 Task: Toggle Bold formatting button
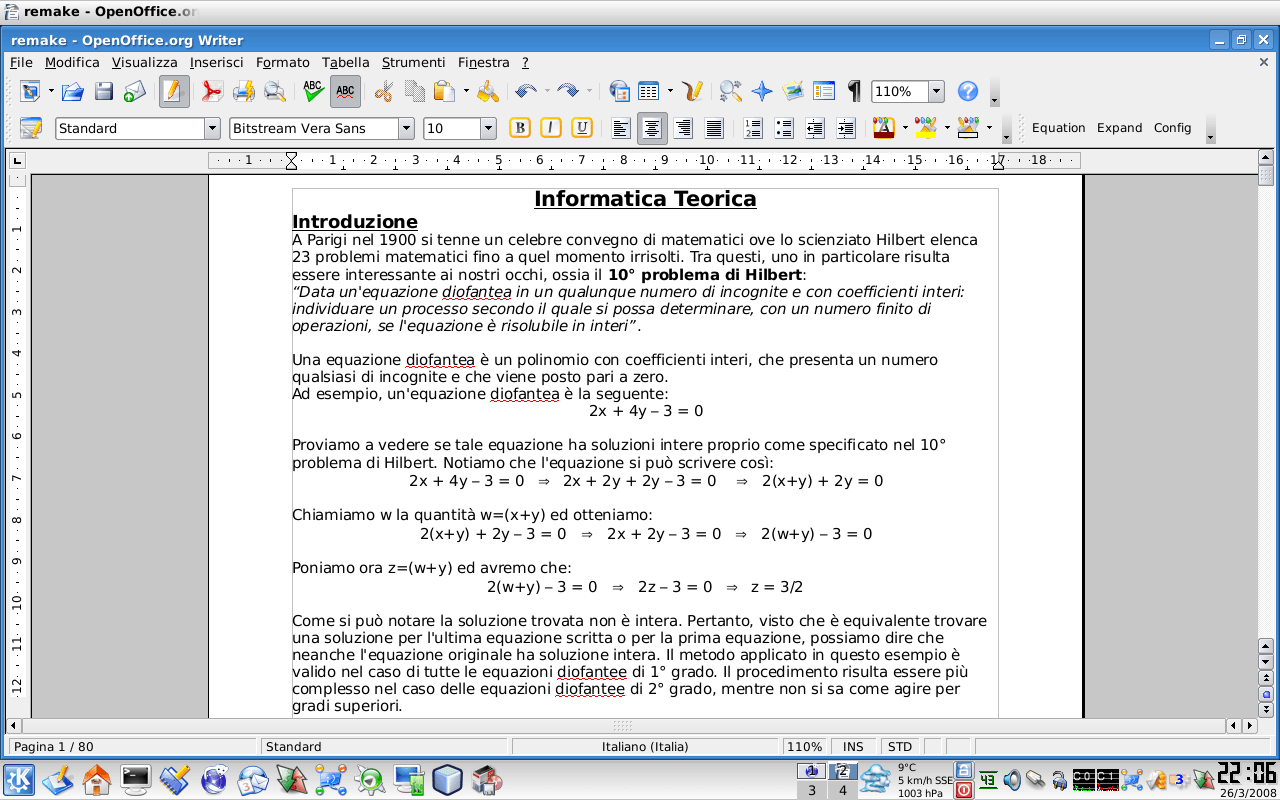[519, 128]
